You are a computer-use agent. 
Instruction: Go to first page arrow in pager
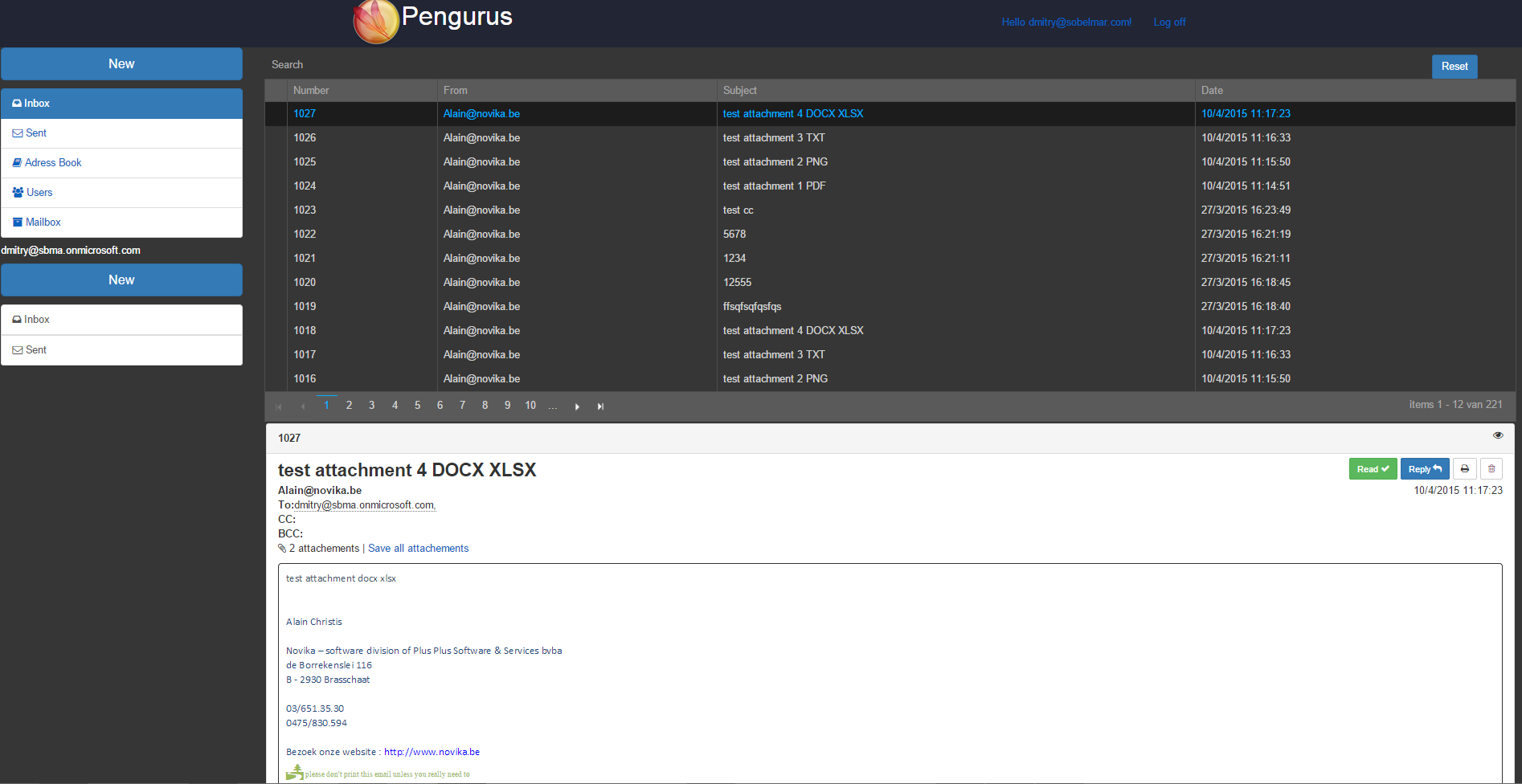[279, 406]
